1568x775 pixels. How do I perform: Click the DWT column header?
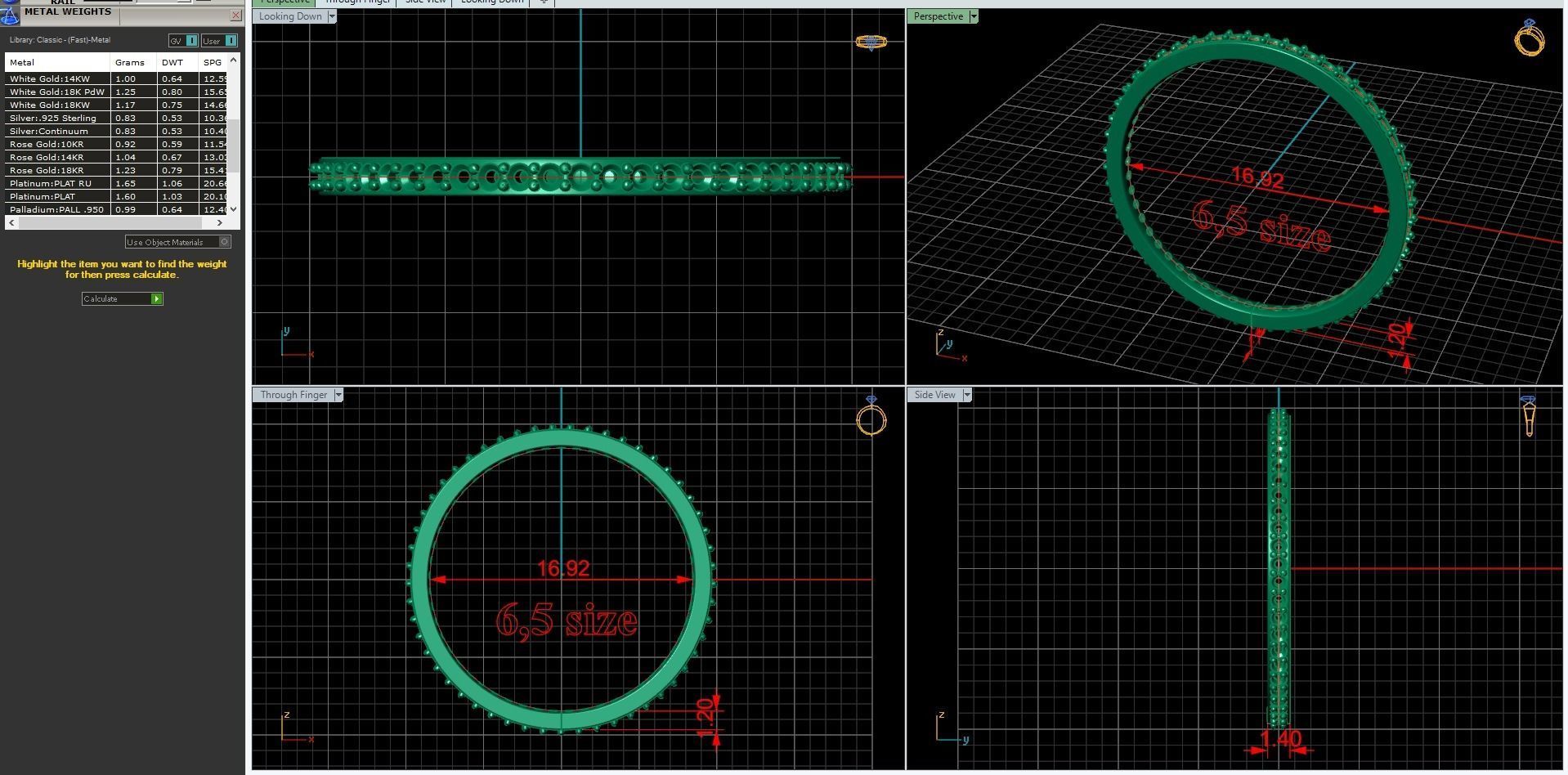(x=177, y=62)
